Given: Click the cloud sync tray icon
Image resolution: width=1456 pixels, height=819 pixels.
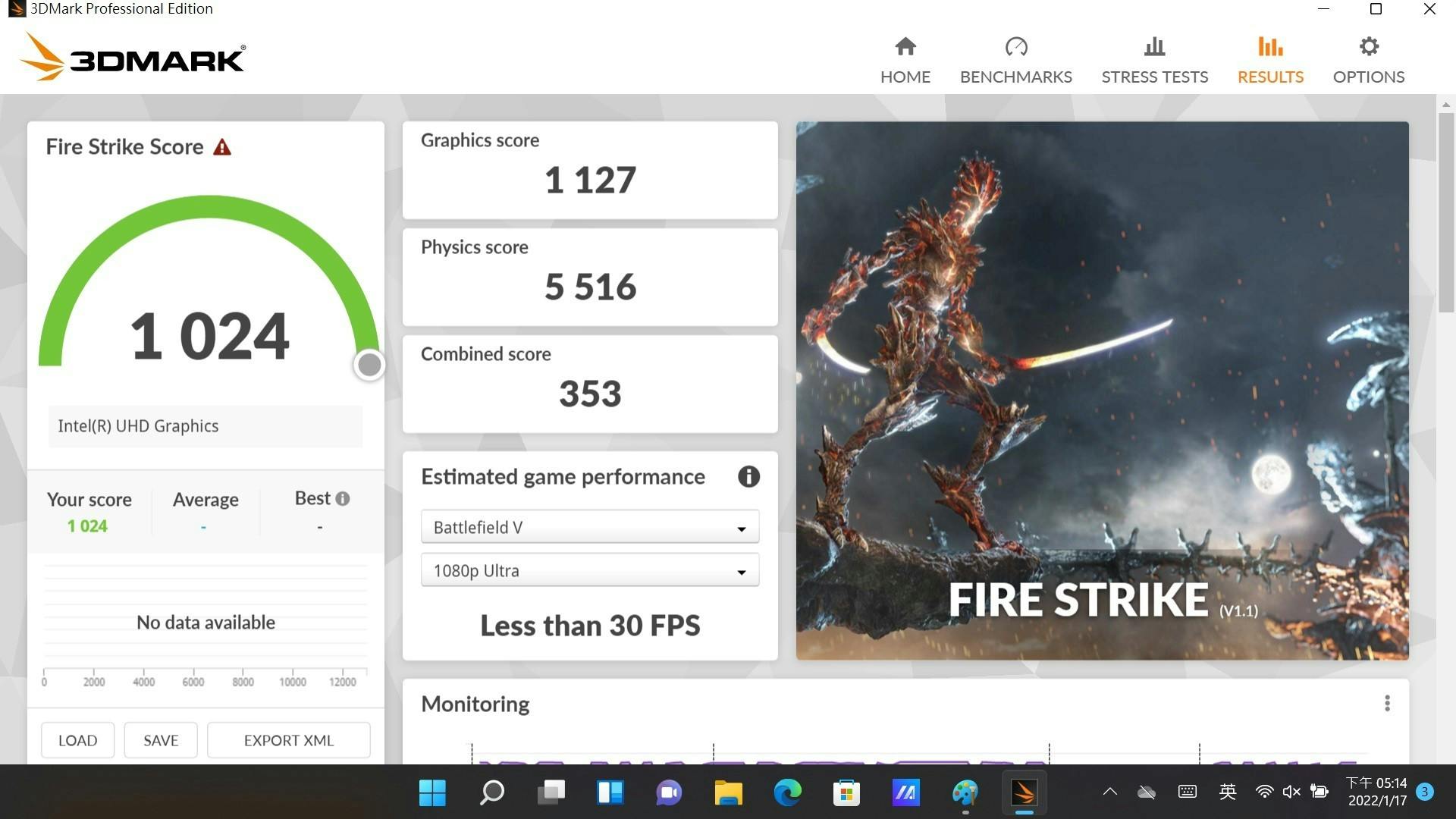Looking at the screenshot, I should pyautogui.click(x=1147, y=792).
